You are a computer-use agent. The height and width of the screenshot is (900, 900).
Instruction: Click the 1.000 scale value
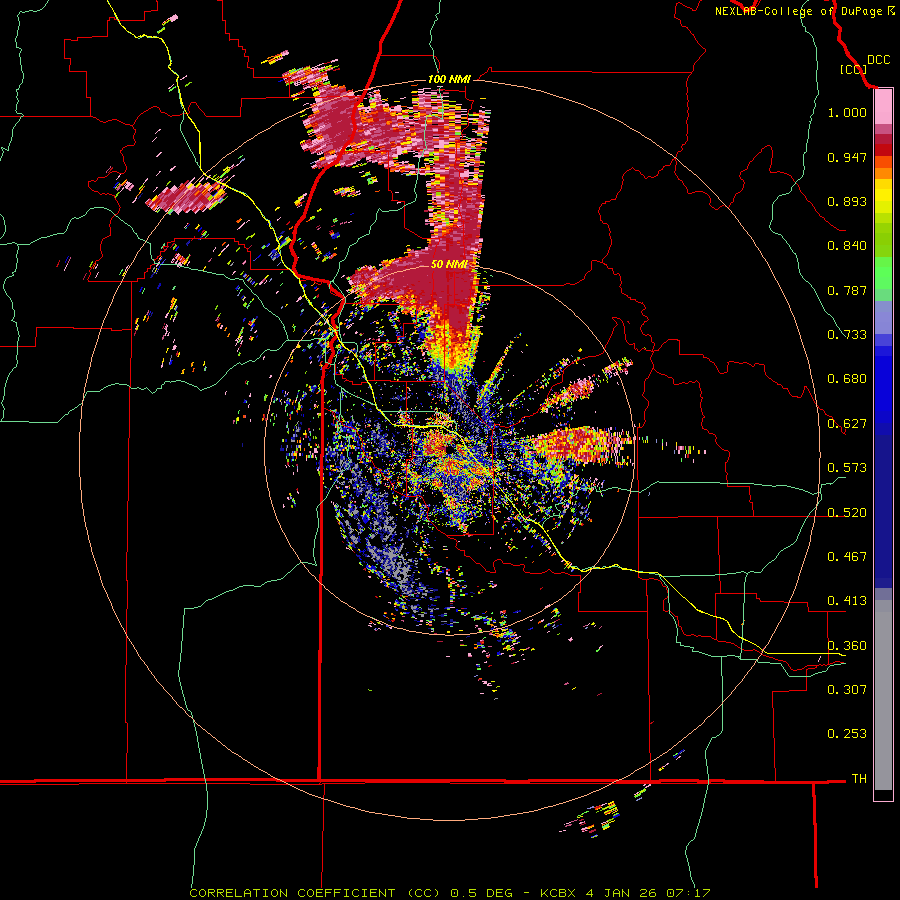[847, 112]
